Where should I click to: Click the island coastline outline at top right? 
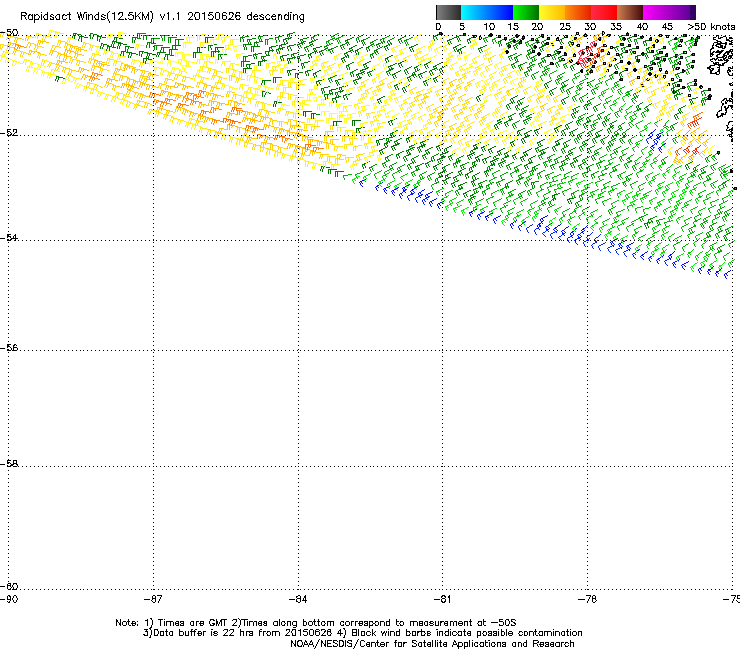pos(719,56)
